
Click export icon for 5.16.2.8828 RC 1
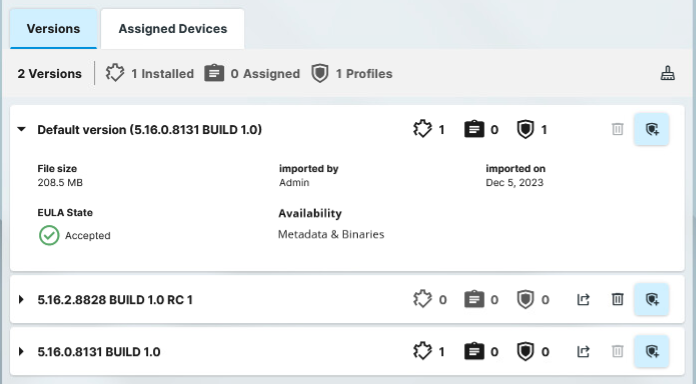[583, 299]
